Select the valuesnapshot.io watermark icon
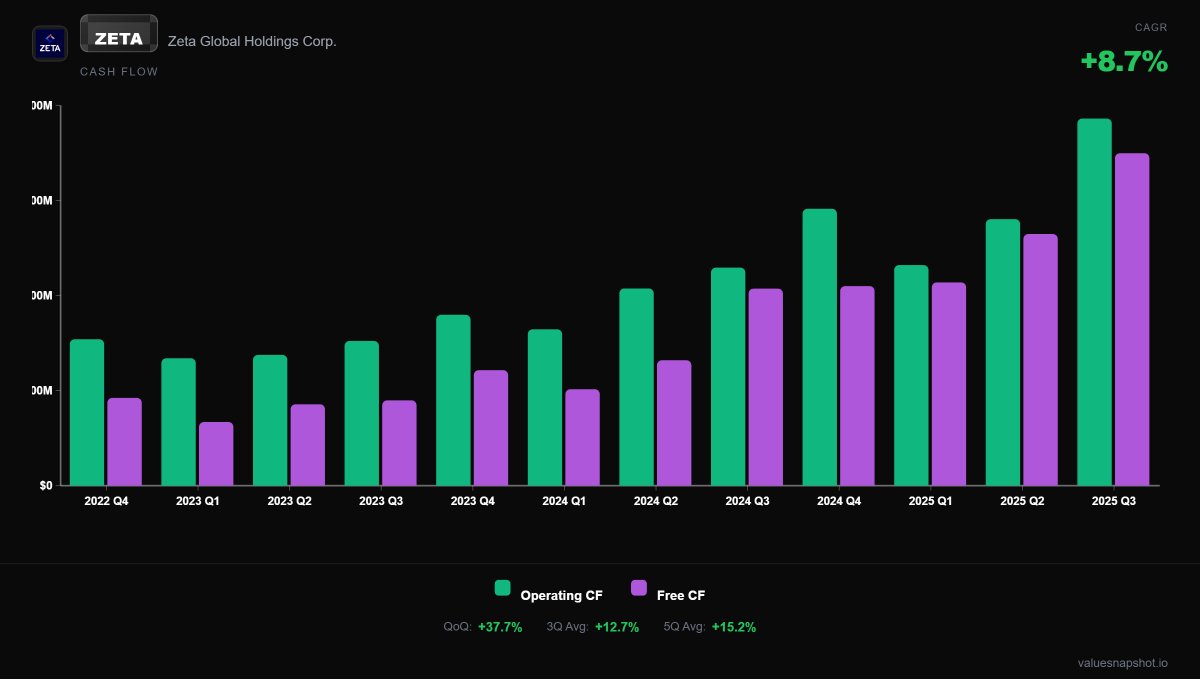 [1122, 661]
